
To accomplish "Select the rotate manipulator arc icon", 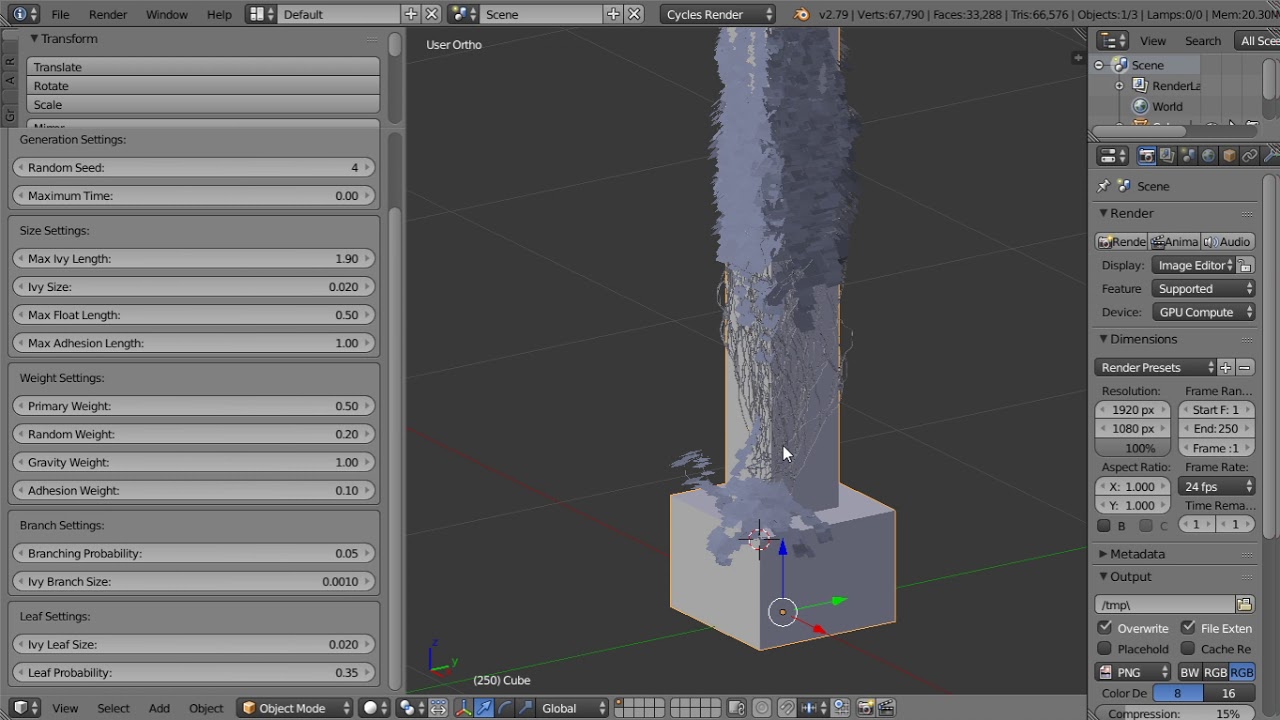I will 505,708.
